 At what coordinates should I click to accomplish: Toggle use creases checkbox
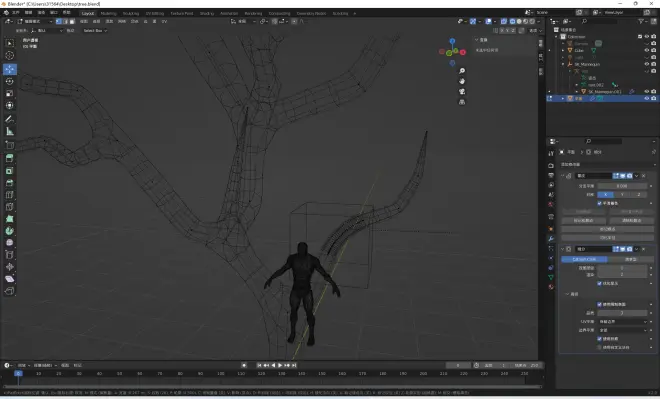click(599, 338)
